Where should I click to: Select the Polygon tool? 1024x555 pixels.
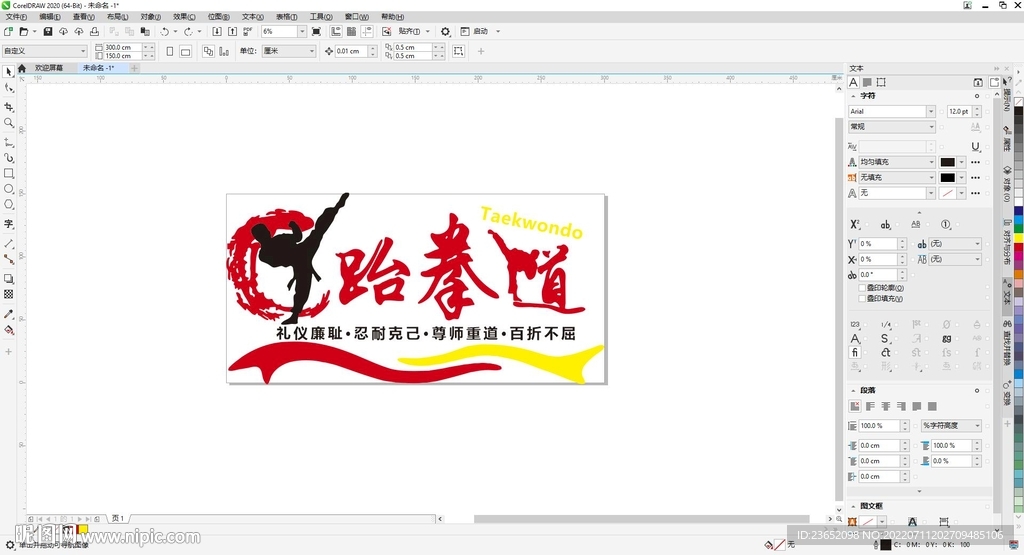coord(8,204)
